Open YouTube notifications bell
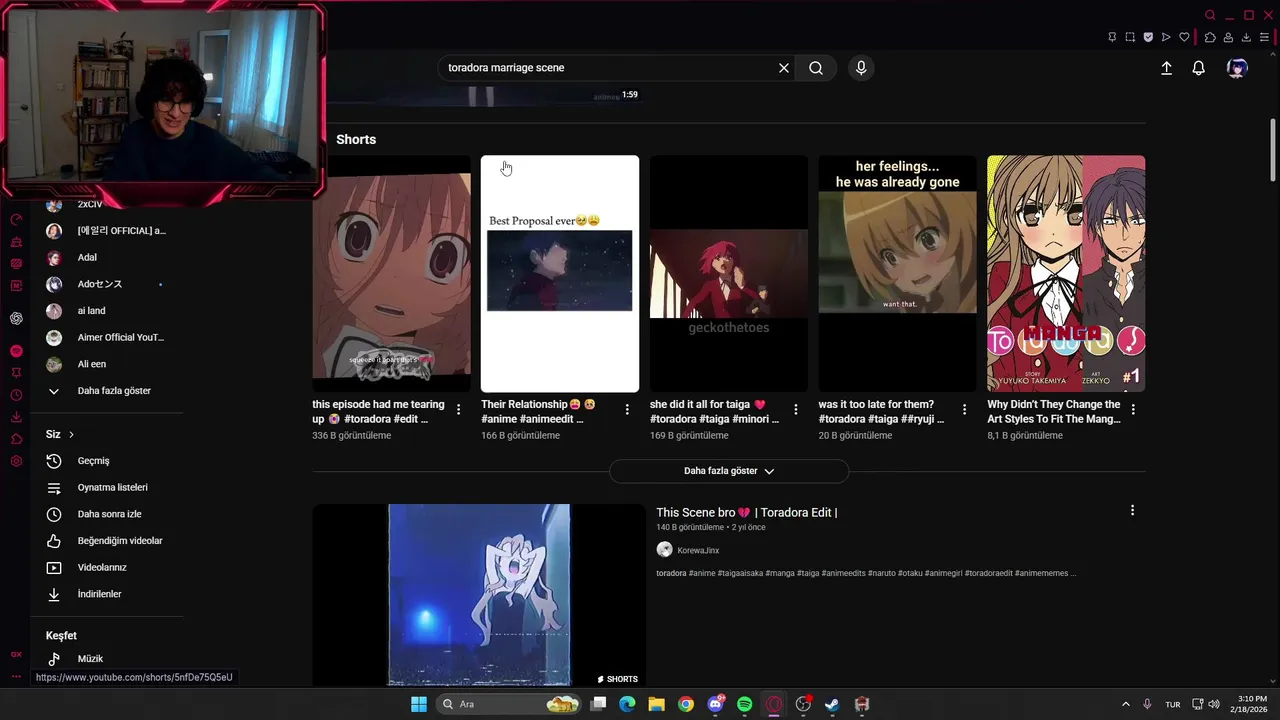The width and height of the screenshot is (1280, 720). [1198, 68]
